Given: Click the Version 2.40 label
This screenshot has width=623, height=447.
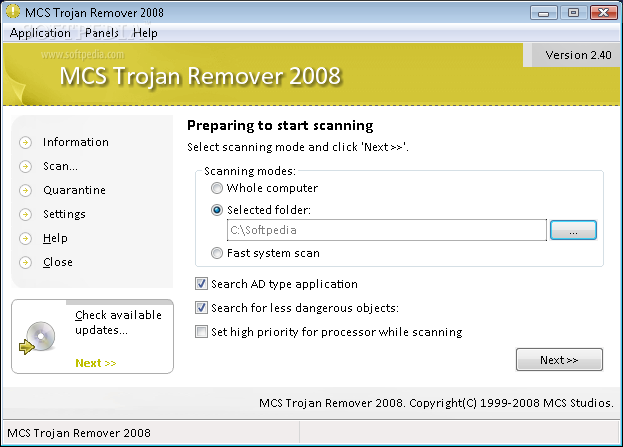Looking at the screenshot, I should click(578, 55).
